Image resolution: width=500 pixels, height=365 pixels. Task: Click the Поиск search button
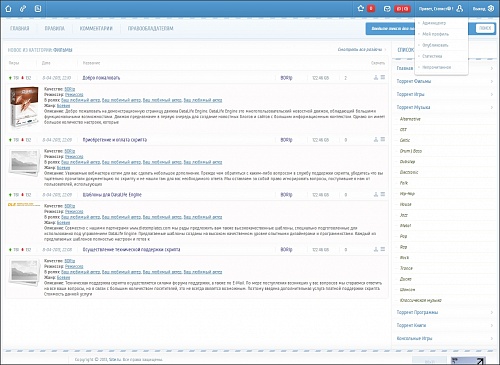pyautogui.click(x=485, y=28)
